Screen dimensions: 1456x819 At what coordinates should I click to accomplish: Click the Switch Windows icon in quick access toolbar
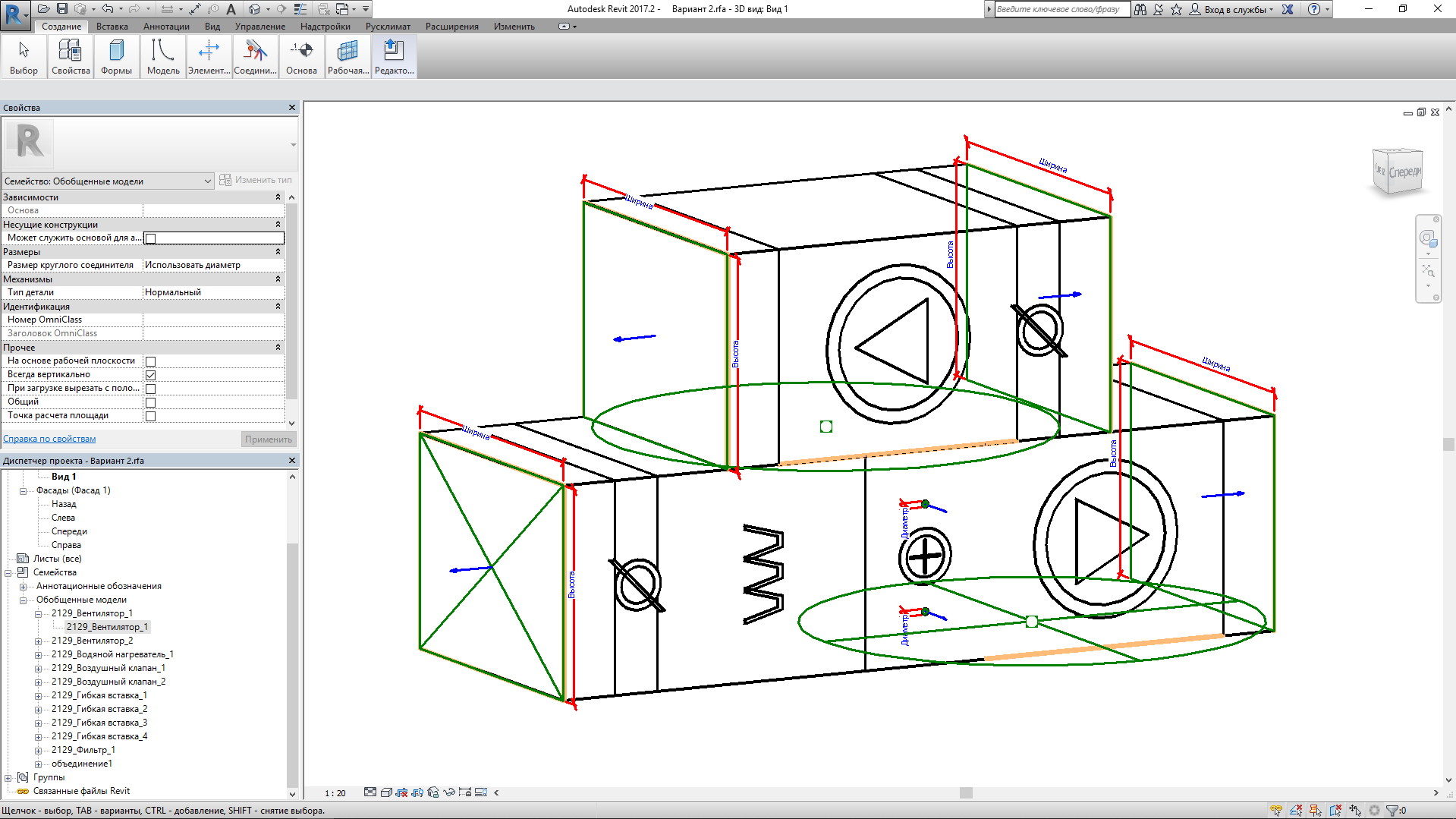(342, 9)
